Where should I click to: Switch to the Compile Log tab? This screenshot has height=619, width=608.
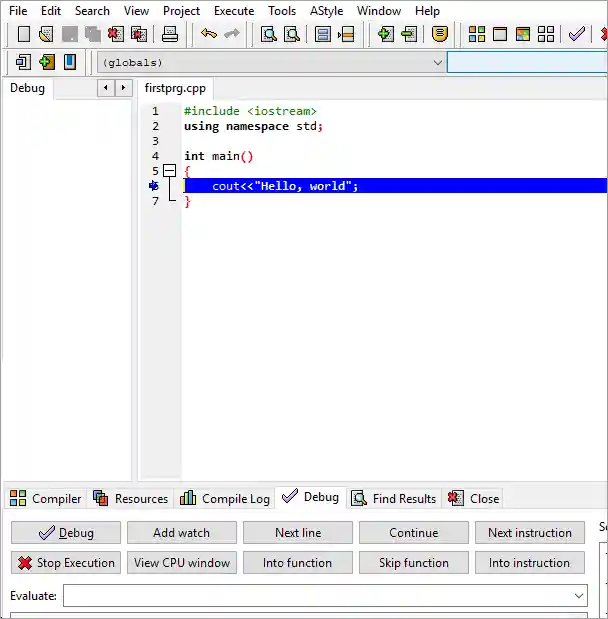[225, 499]
